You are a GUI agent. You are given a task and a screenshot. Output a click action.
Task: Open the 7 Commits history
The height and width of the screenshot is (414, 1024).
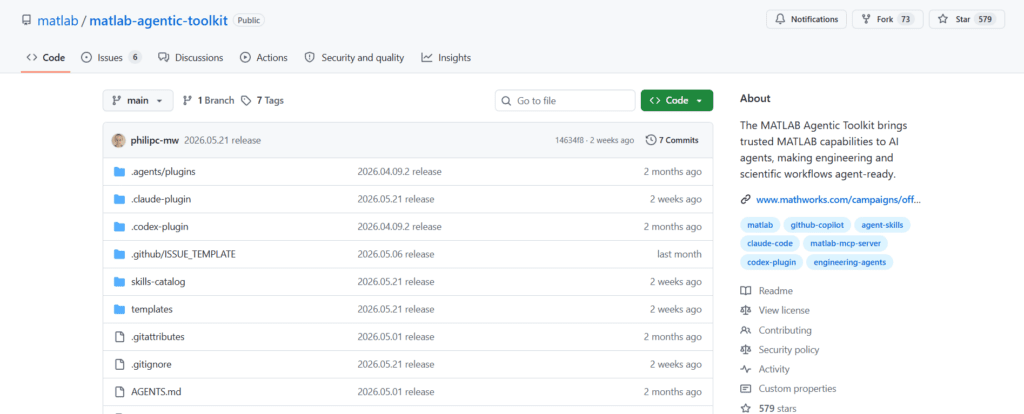[x=672, y=140]
